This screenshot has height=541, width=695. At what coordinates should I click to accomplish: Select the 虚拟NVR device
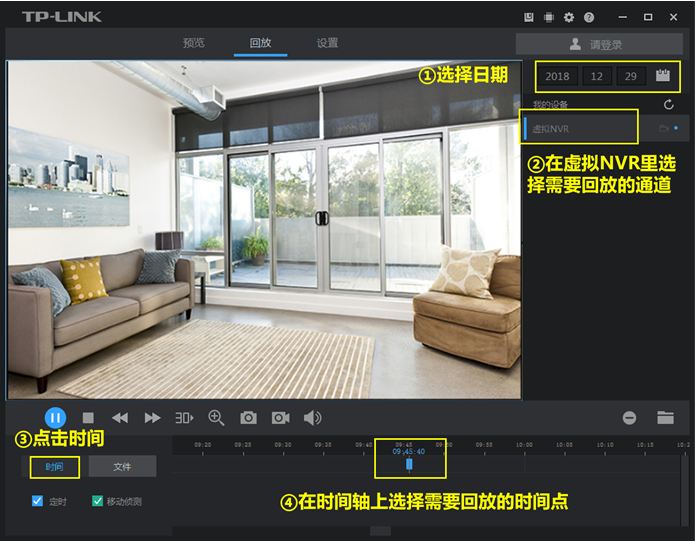(x=579, y=129)
